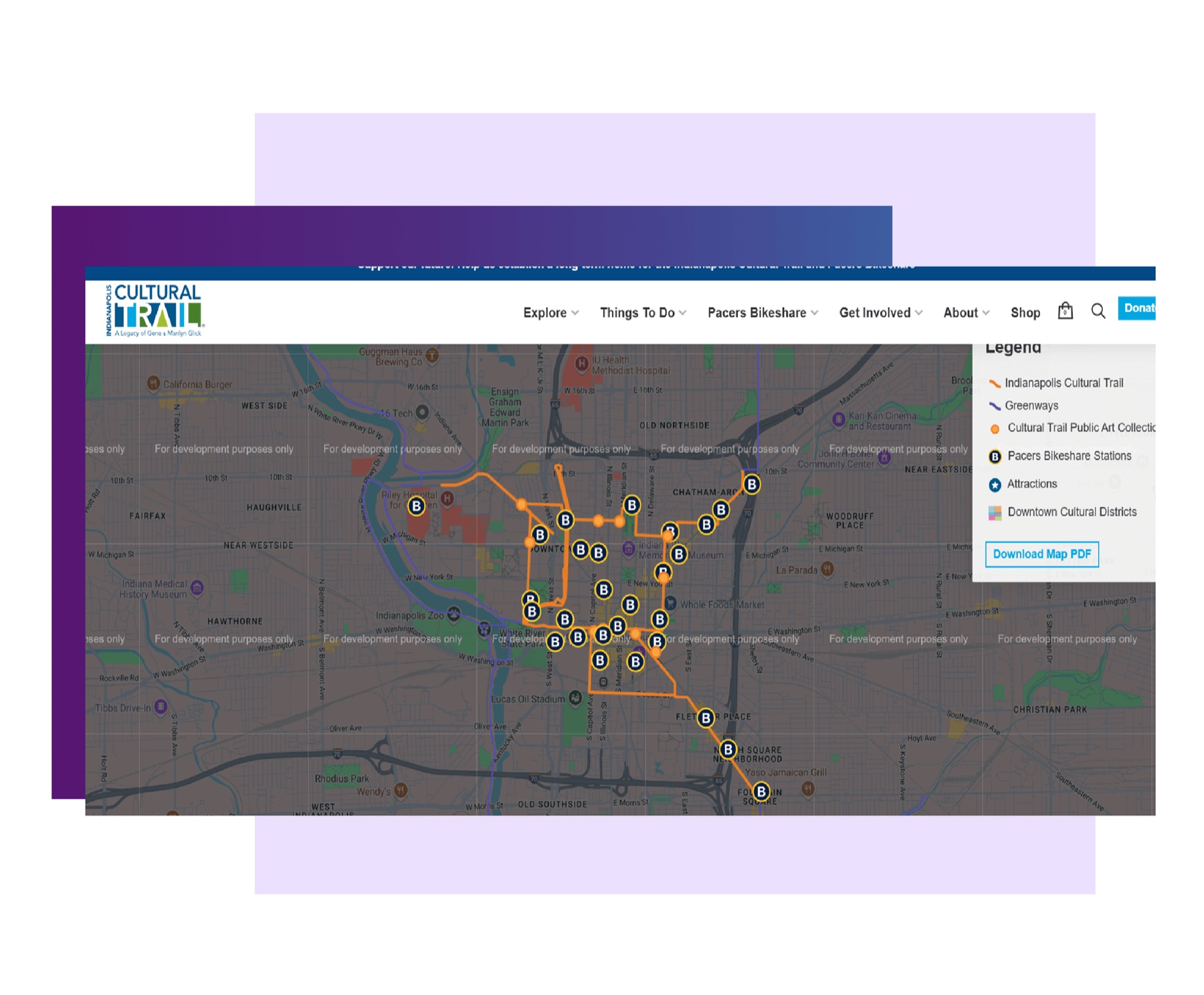This screenshot has height=995, width=1204.
Task: Click the Kan-Kan Cinema and Restaurant pin
Action: click(x=838, y=419)
